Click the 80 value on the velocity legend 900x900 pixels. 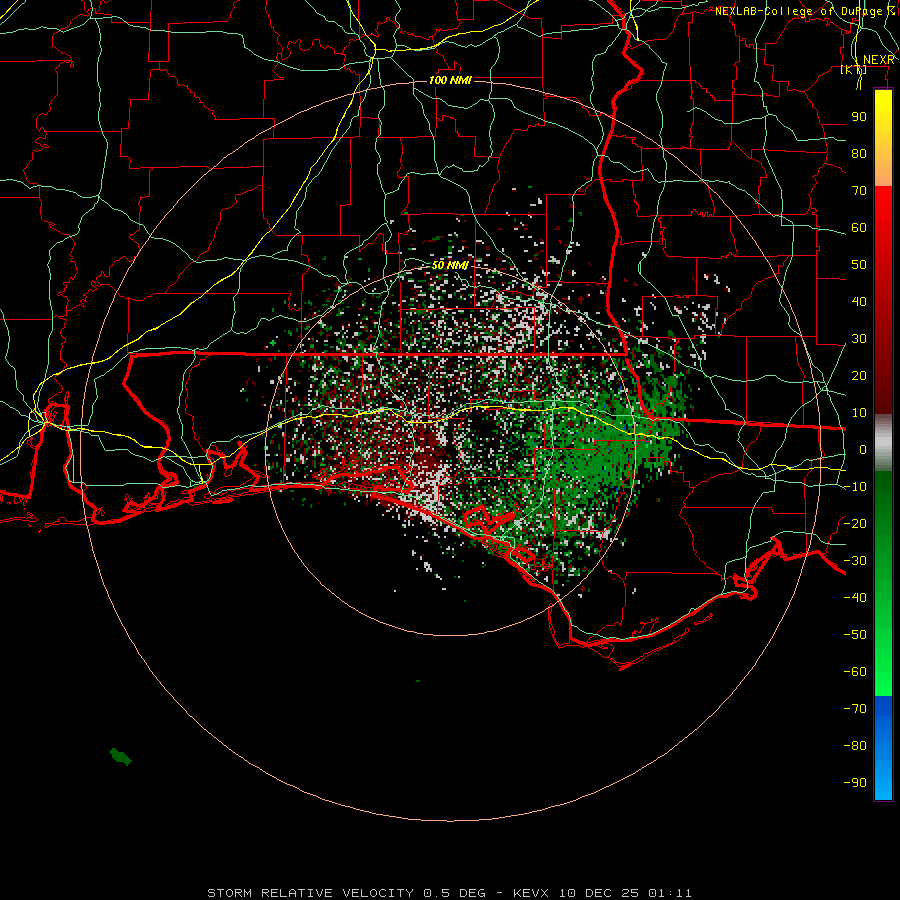click(859, 153)
